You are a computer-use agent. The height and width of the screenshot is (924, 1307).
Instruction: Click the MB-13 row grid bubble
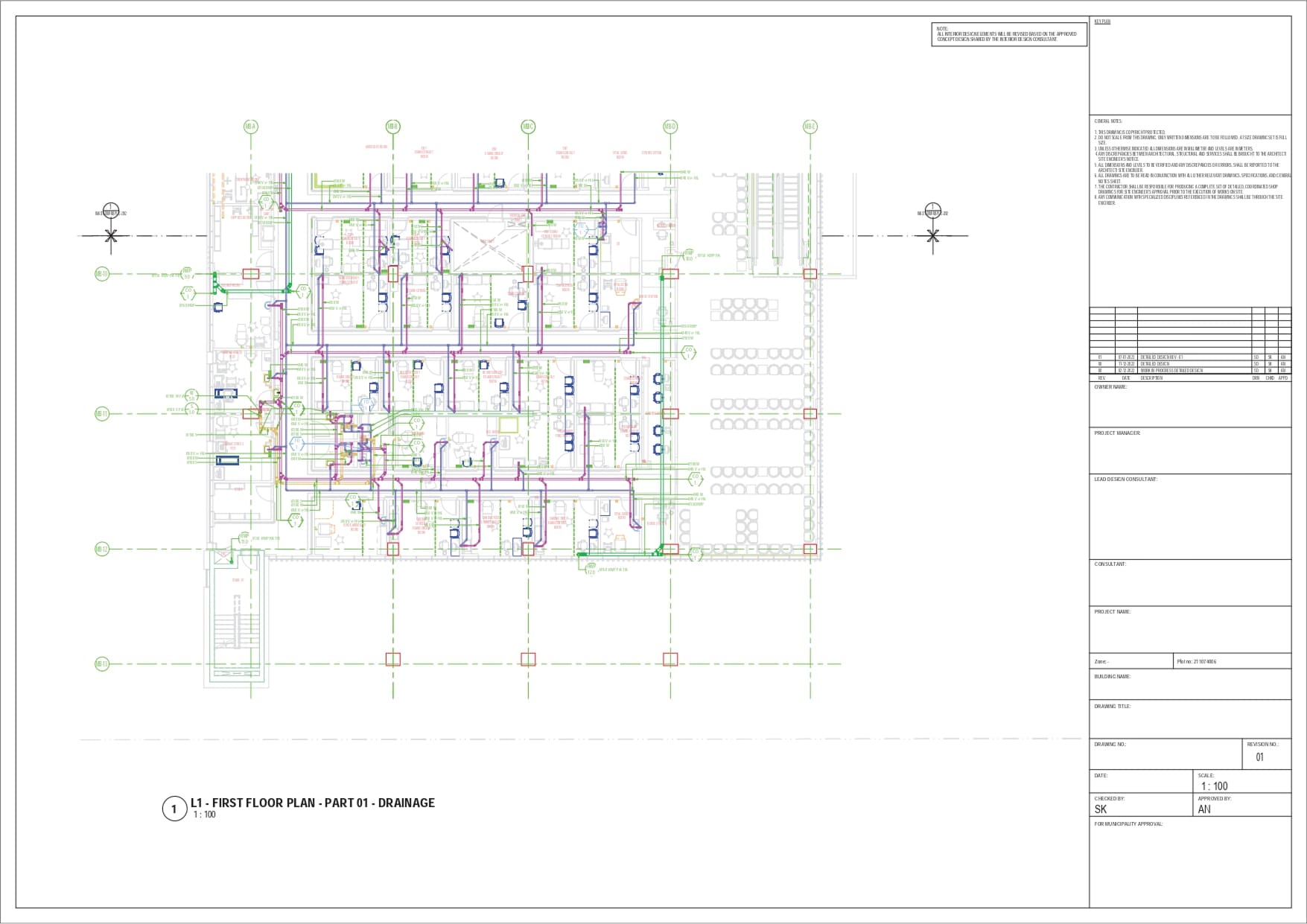[x=102, y=664]
